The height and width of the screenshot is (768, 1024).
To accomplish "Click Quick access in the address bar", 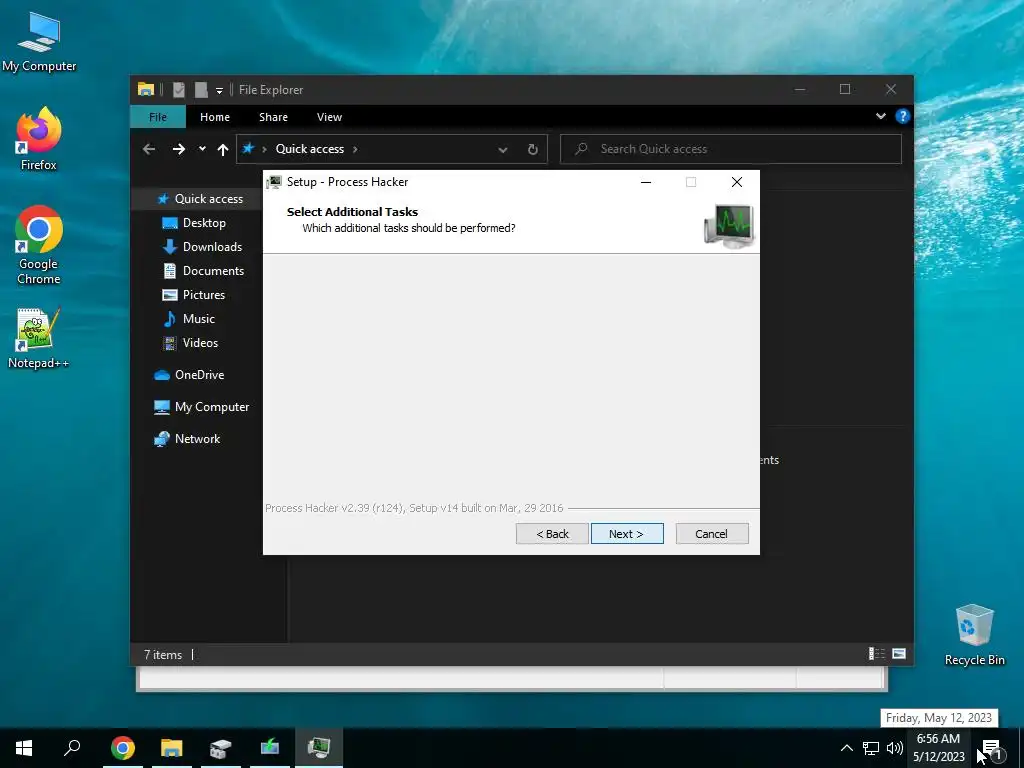I will tap(310, 149).
